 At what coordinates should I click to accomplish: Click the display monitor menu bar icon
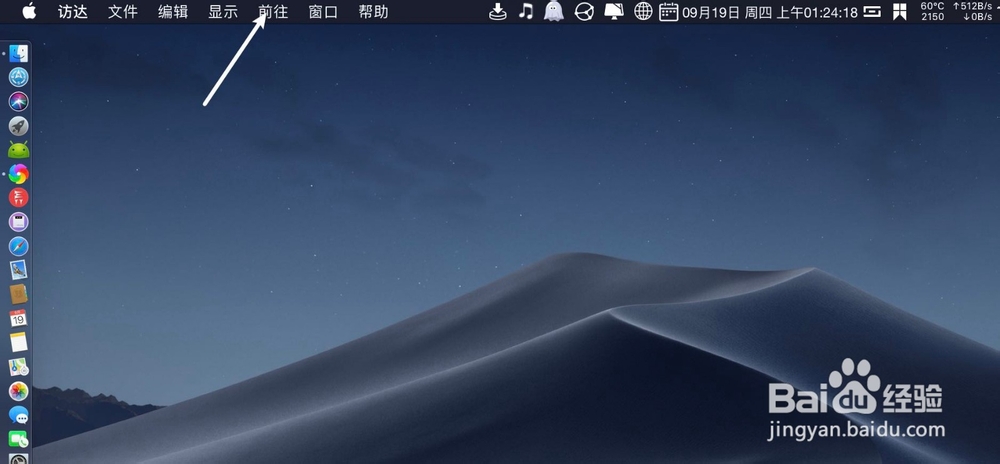pos(614,11)
